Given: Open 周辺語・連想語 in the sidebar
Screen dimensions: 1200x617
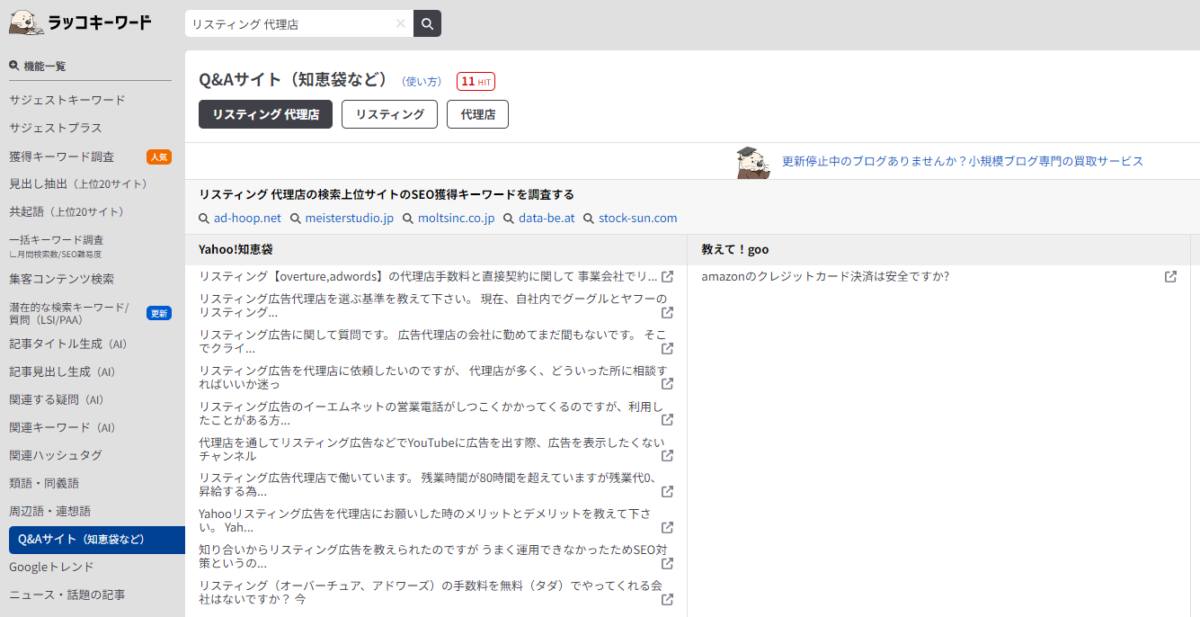Looking at the screenshot, I should (x=50, y=511).
